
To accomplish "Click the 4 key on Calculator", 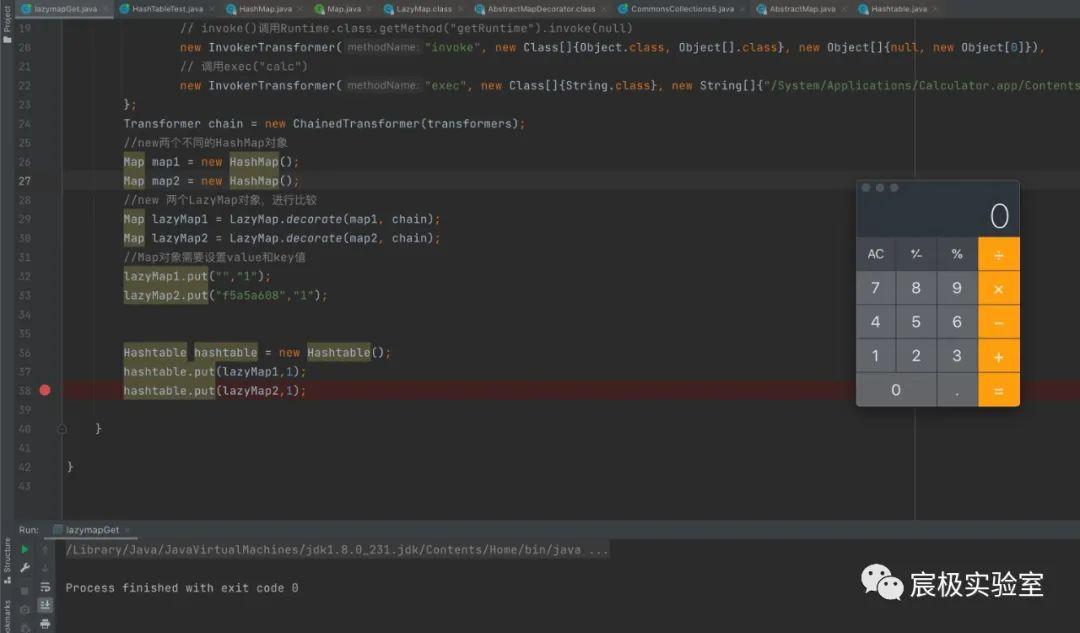I will [x=875, y=322].
